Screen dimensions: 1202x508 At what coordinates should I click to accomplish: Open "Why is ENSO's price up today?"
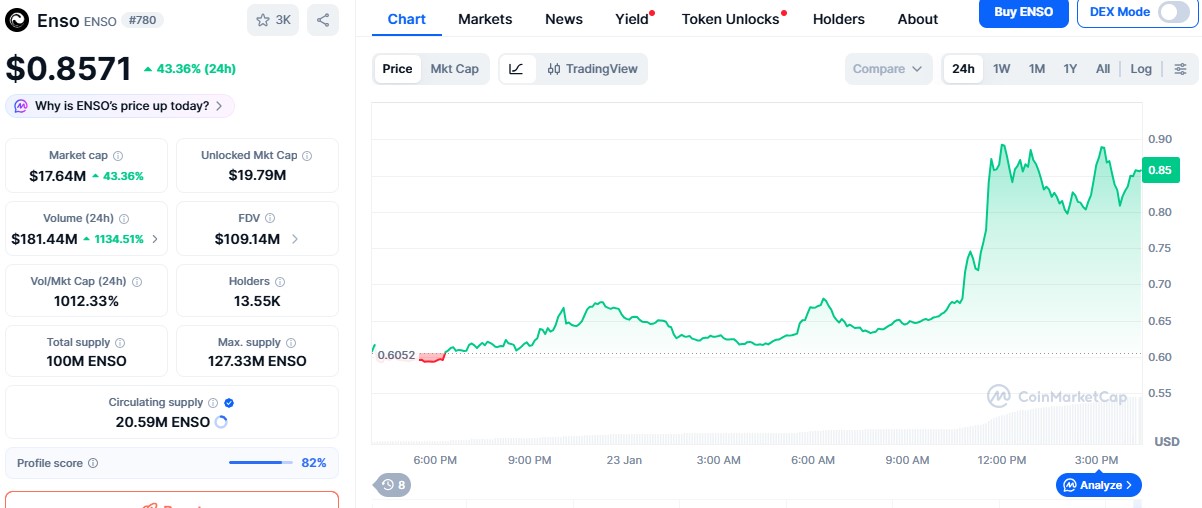point(121,106)
